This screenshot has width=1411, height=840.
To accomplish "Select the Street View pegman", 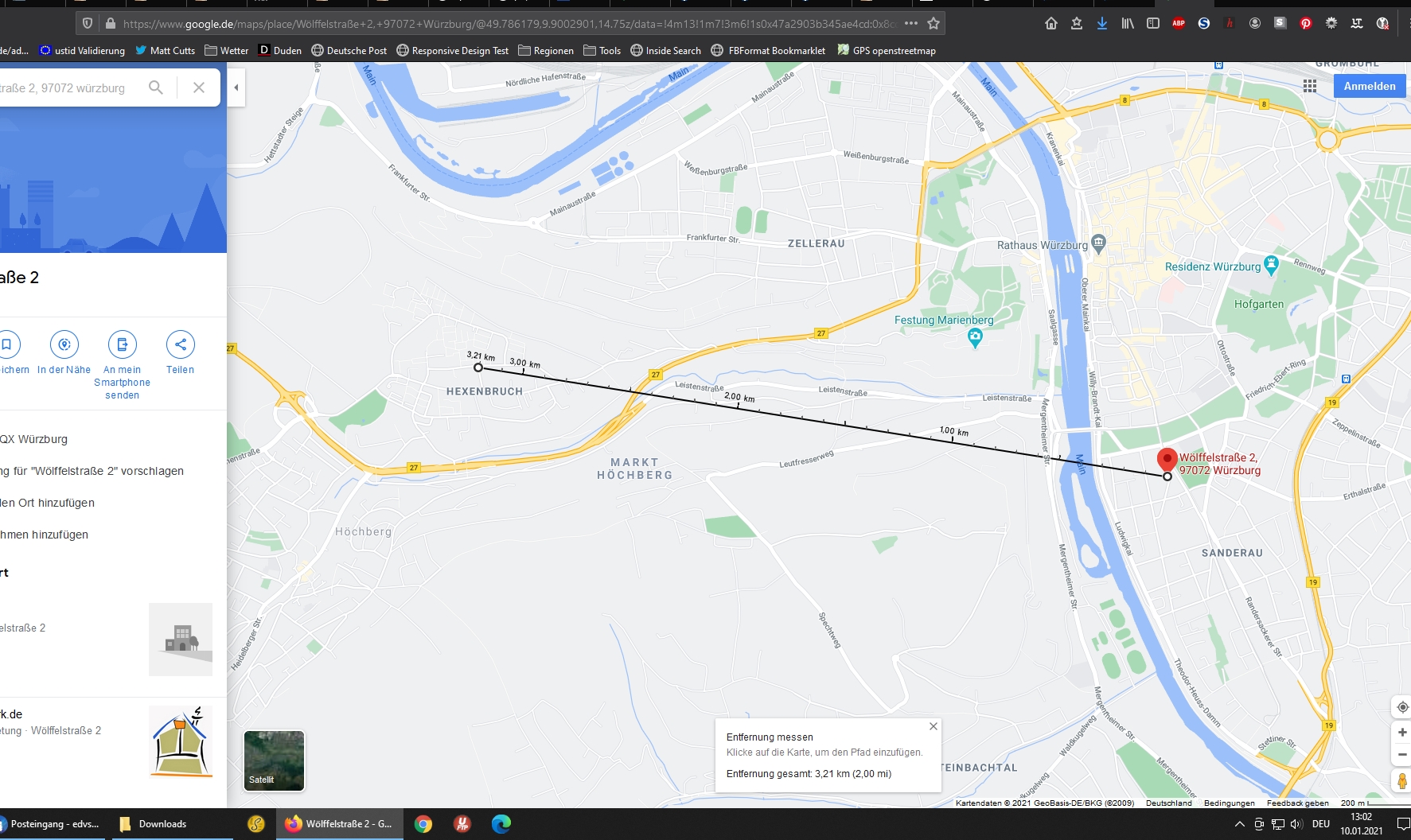I will click(1402, 781).
